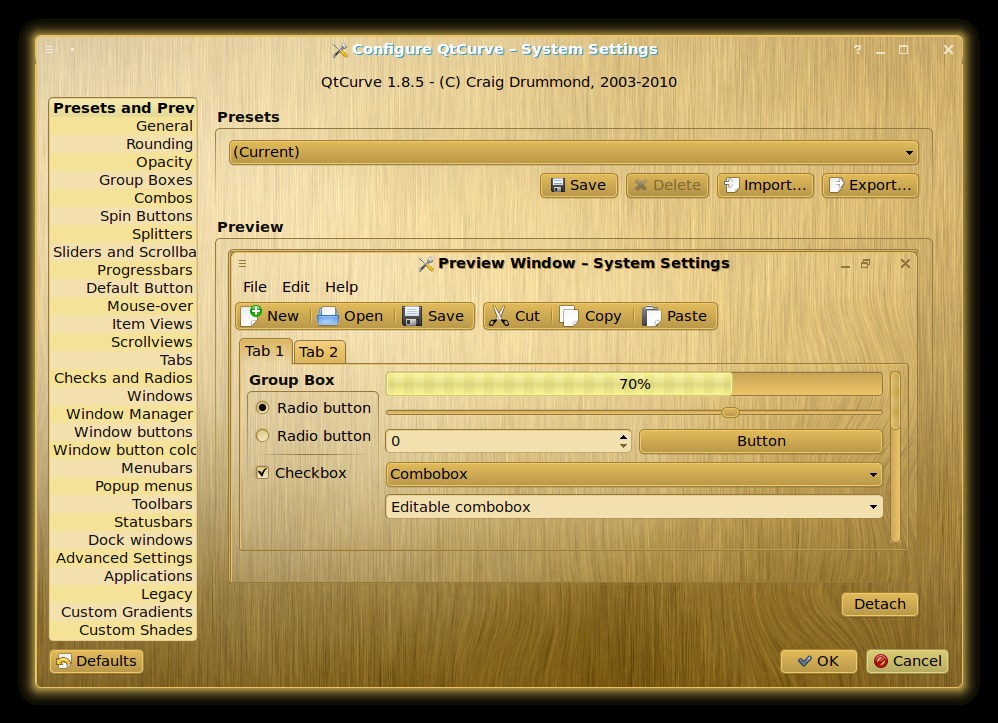
Task: Select Splitters in the list
Action: [x=122, y=234]
